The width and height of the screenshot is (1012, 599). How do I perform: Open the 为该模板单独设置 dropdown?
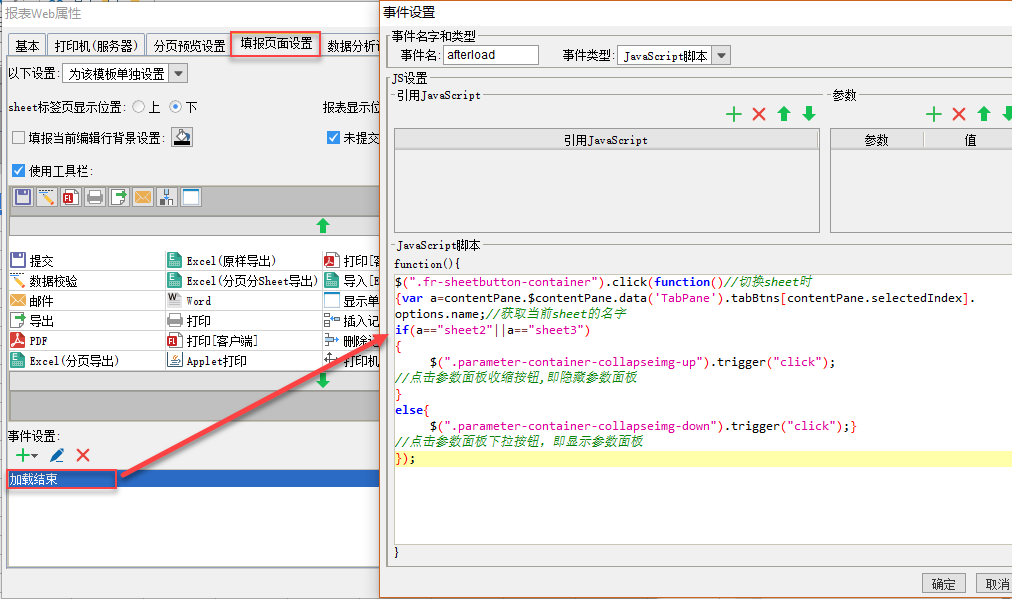[x=179, y=74]
